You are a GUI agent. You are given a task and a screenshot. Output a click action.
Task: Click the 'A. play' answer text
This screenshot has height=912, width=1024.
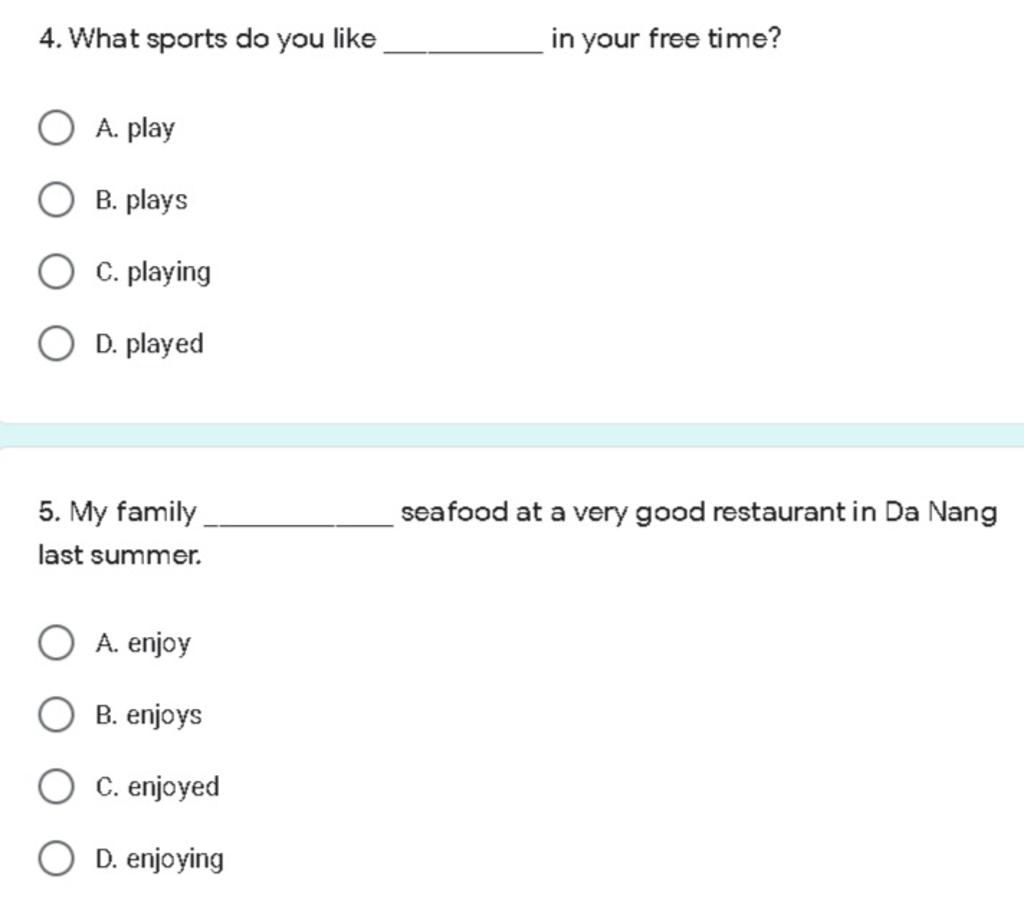135,129
